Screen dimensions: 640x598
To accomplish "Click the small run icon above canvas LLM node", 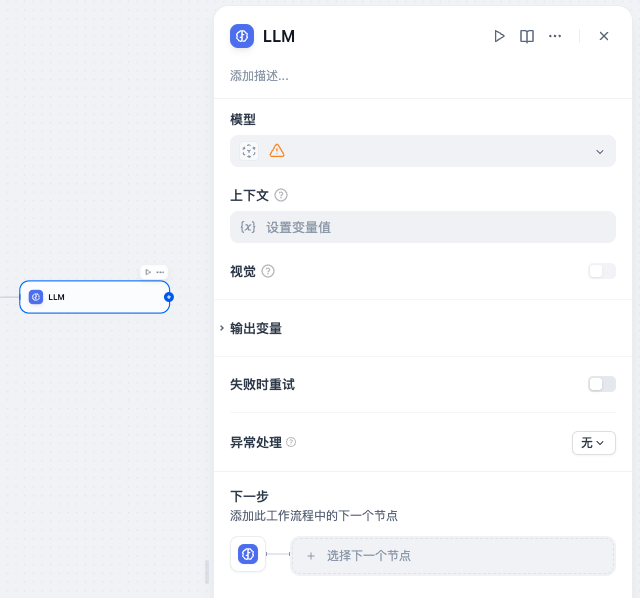I will (148, 272).
